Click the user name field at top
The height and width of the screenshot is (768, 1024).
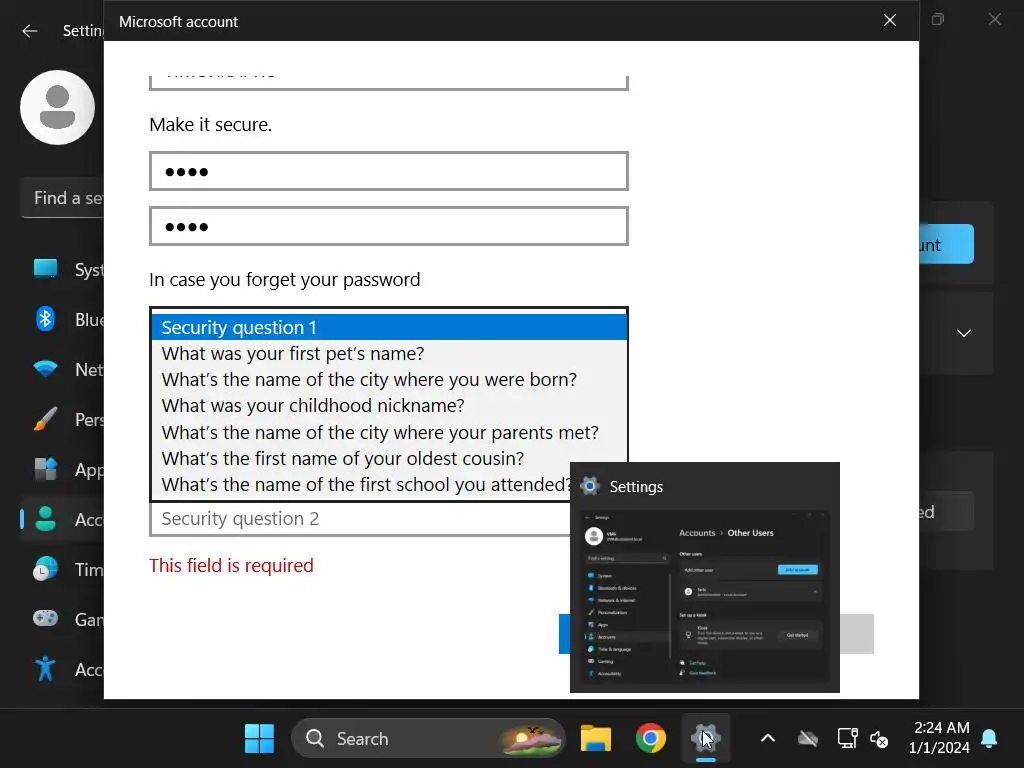click(389, 83)
